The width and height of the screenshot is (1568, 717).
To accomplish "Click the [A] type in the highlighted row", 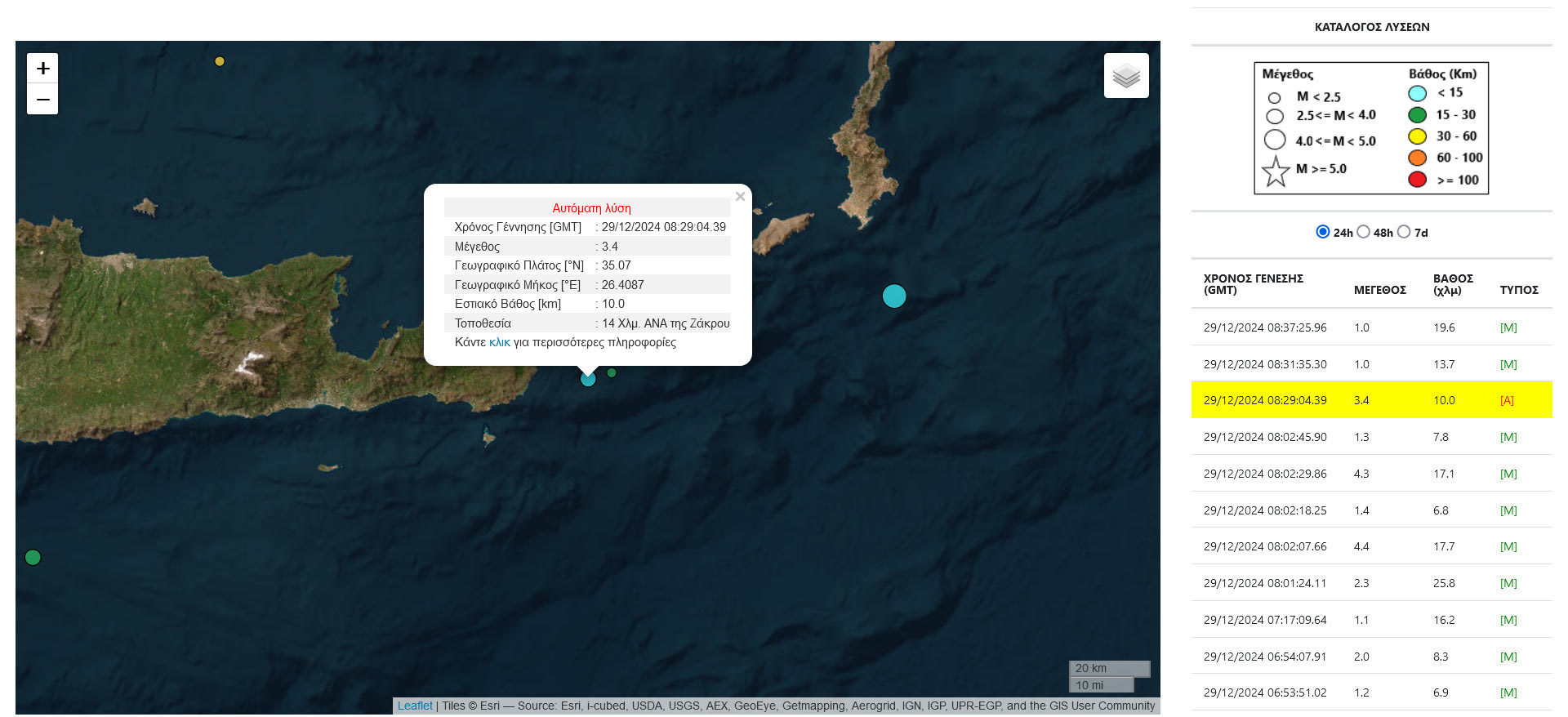I will click(x=1507, y=400).
